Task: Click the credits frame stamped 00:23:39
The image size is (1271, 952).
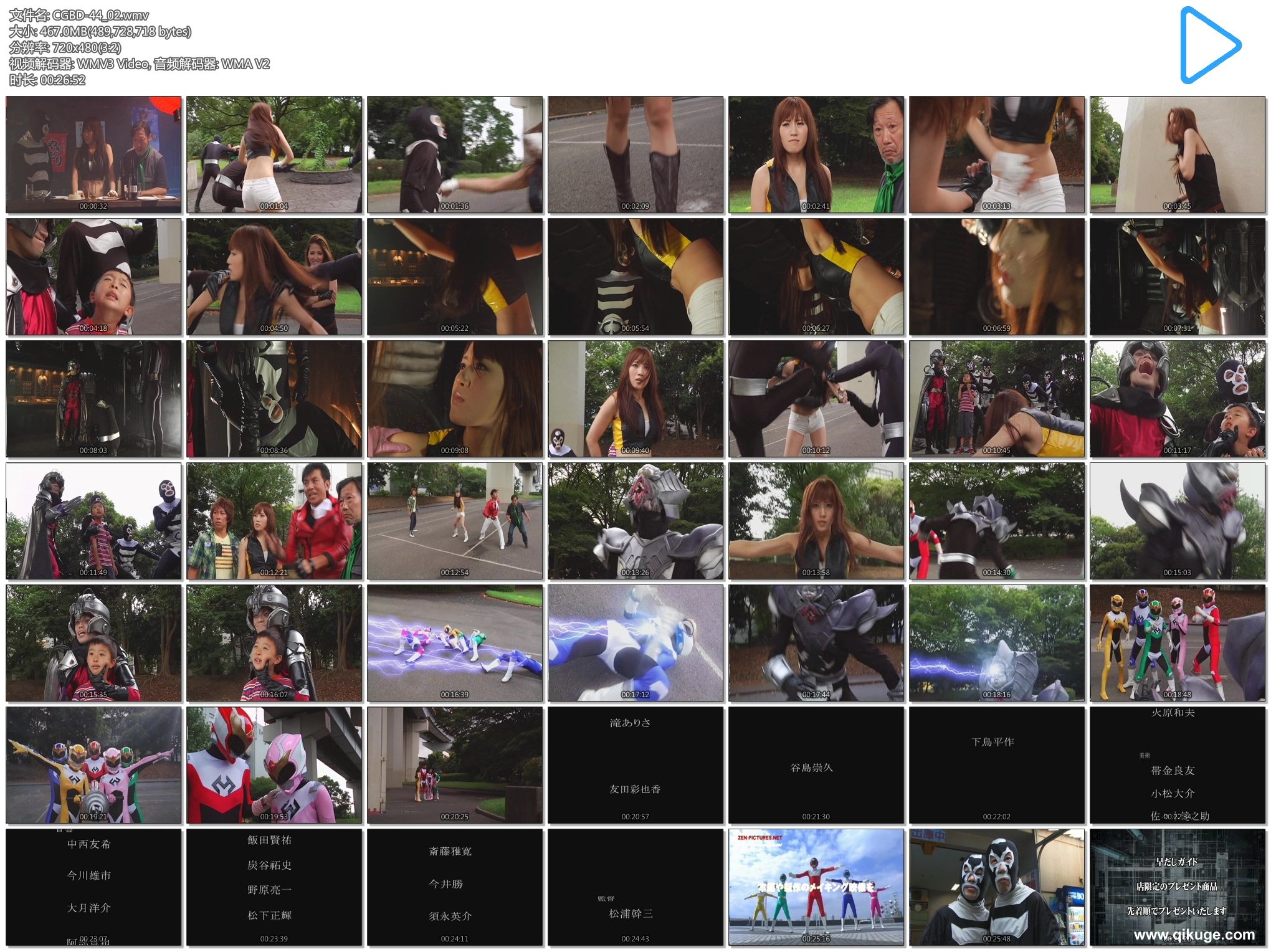Action: 274,887
